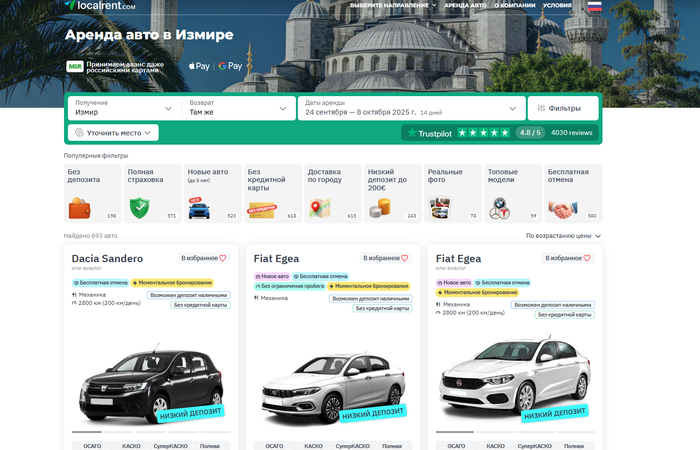The height and width of the screenshot is (450, 700).
Task: Open the 'Получение' pickup location dropdown
Action: [124, 108]
